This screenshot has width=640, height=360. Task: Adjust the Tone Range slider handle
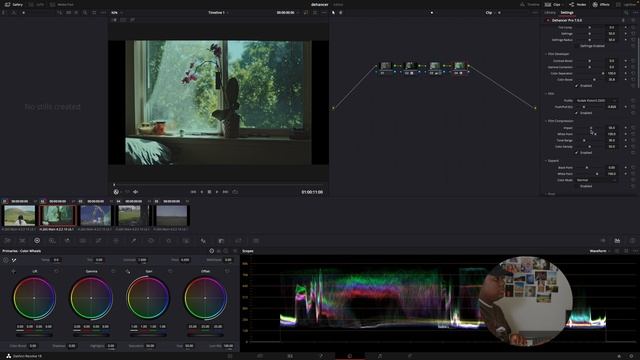(x=584, y=140)
